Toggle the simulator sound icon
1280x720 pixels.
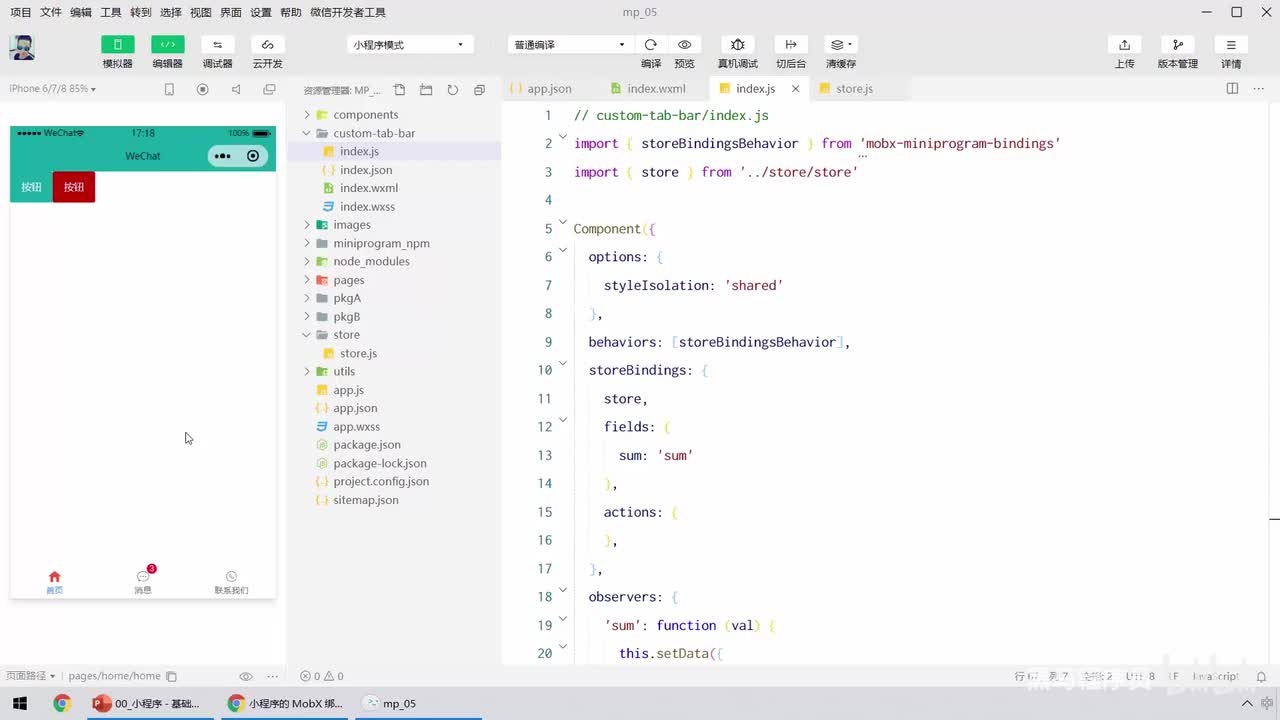[236, 89]
